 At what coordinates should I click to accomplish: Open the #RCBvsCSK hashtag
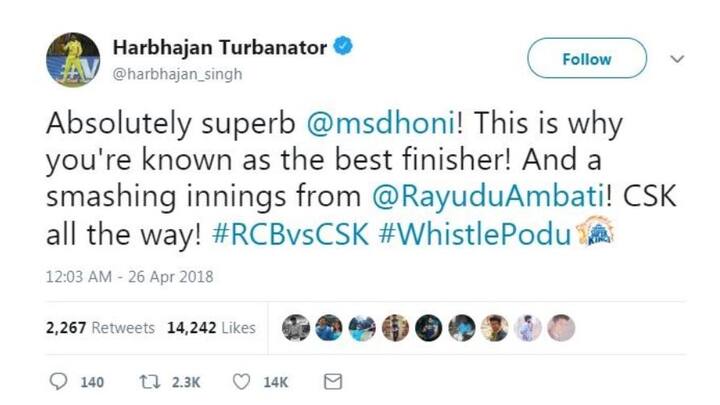point(290,235)
